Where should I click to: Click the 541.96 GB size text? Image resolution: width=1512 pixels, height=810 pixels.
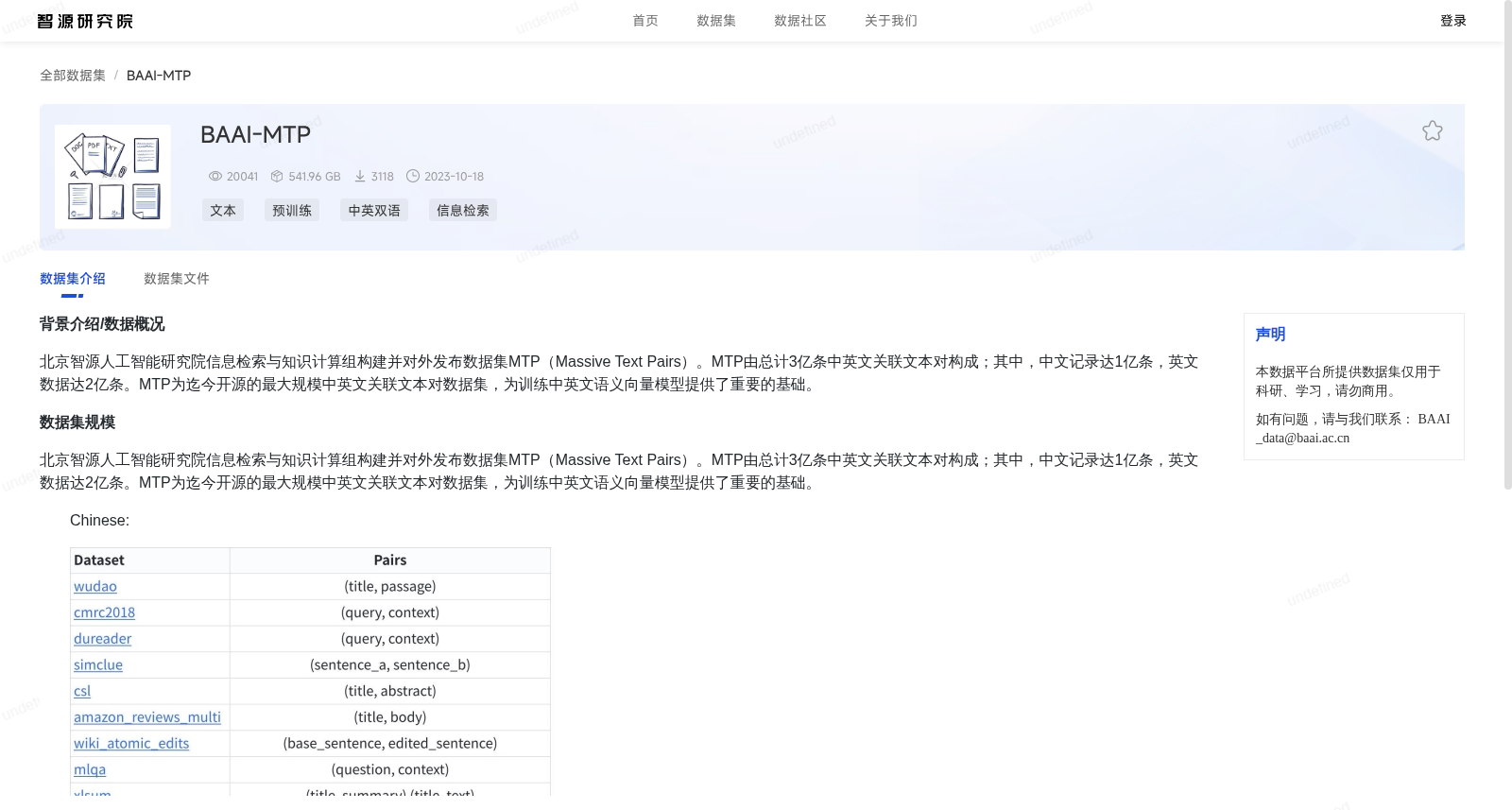pos(315,177)
